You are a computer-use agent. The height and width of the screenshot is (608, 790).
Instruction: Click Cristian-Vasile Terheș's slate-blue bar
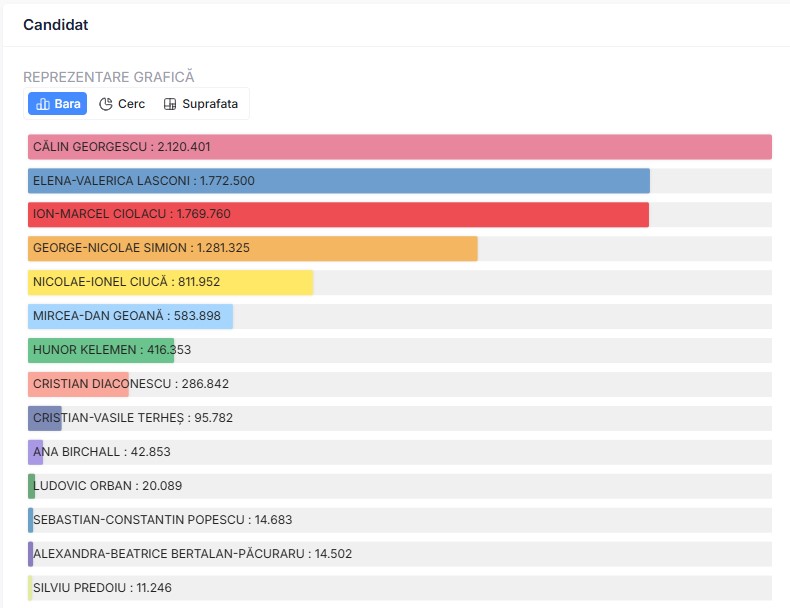click(45, 419)
